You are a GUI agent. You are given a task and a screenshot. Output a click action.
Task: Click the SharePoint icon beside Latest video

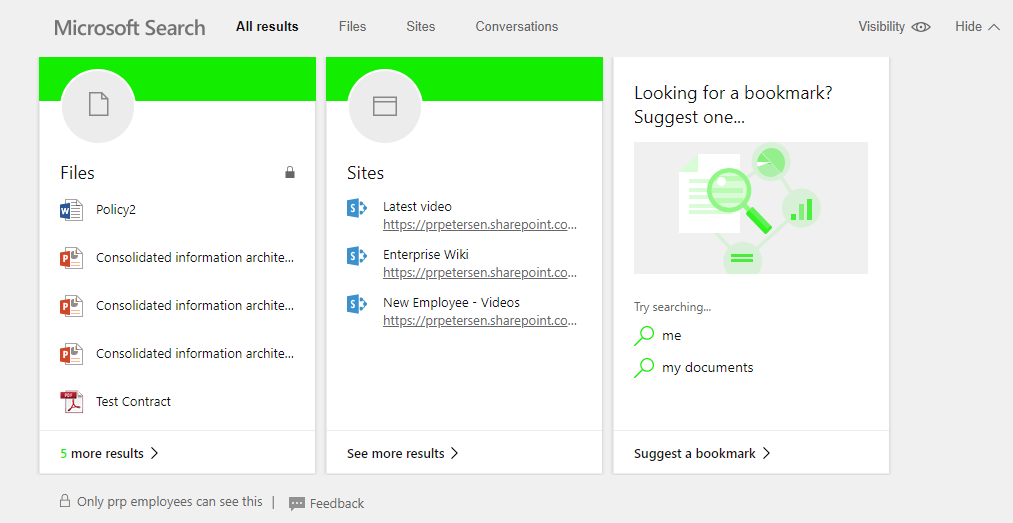tap(357, 208)
